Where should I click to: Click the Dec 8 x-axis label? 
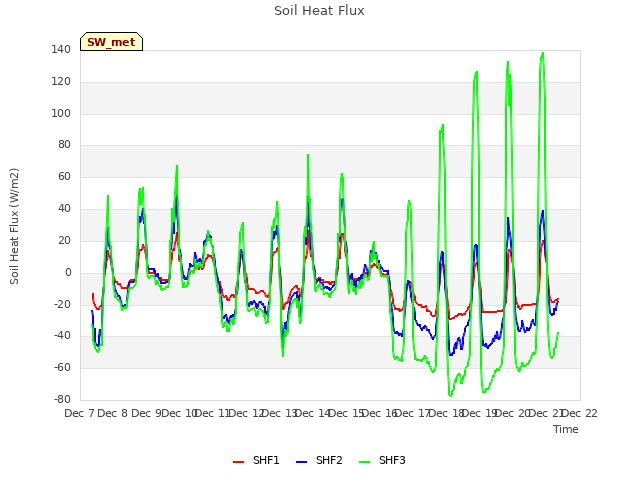pos(113,413)
